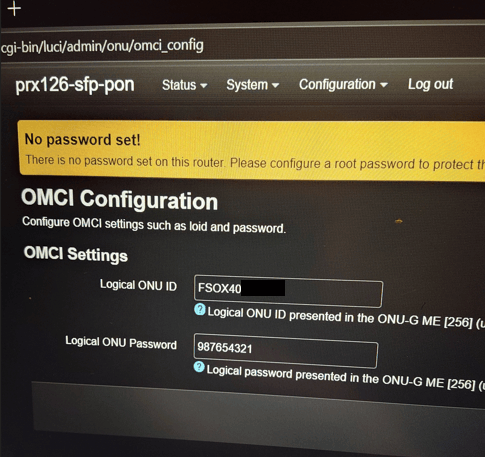Open the Status menu
Screen dimensions: 485x457
(x=185, y=85)
